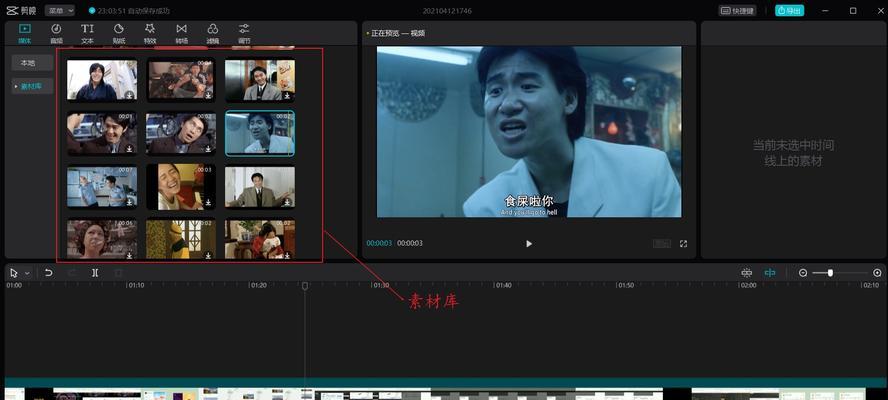
Task: Download the shocked face man clip
Action: [x=208, y=148]
